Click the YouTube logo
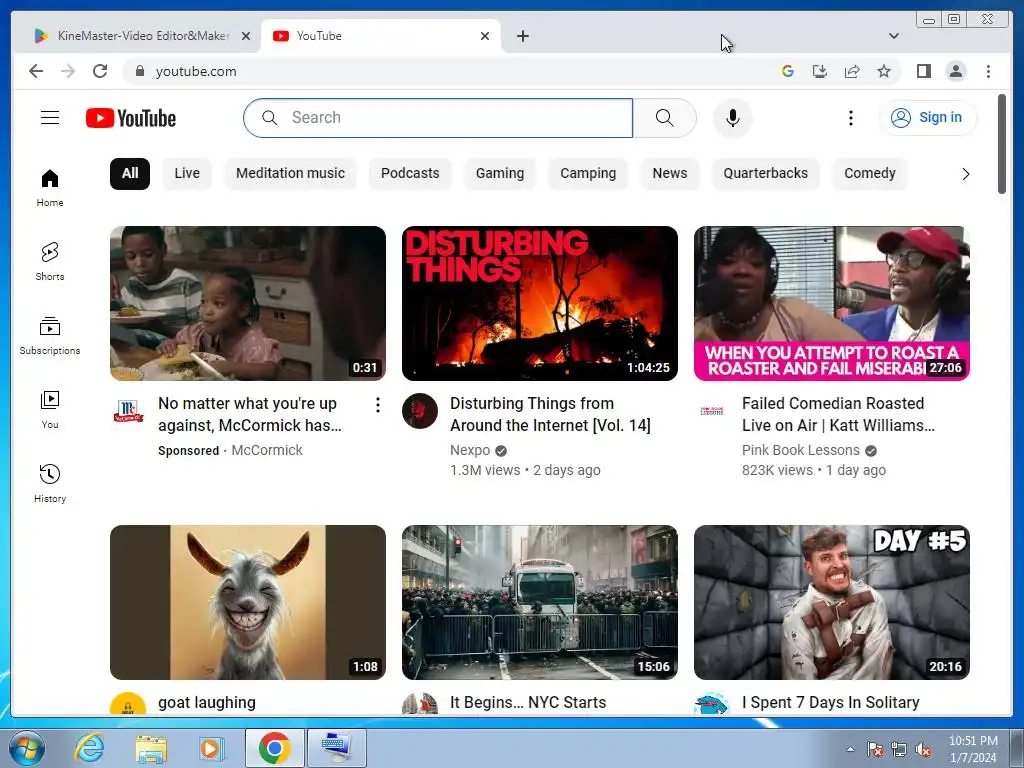Image resolution: width=1024 pixels, height=768 pixels. click(131, 118)
